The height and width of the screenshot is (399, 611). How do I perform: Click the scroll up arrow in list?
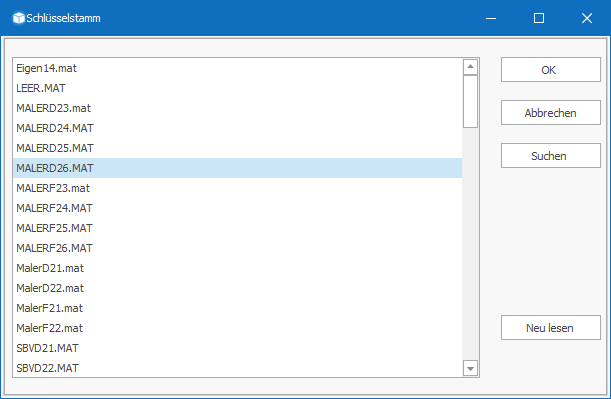click(470, 67)
